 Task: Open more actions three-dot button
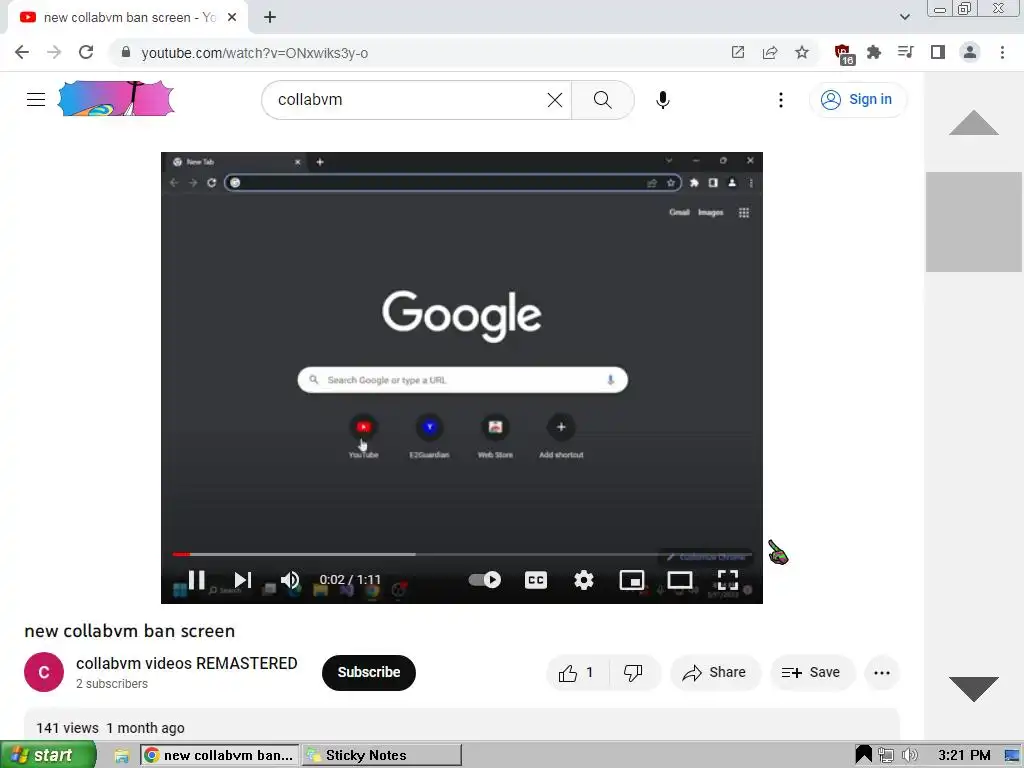882,673
